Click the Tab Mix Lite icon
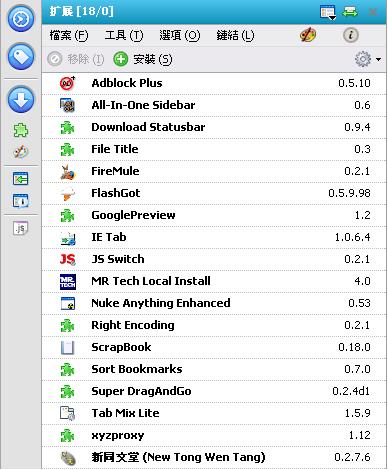Screen dimensions: 388x470 coord(68,413)
